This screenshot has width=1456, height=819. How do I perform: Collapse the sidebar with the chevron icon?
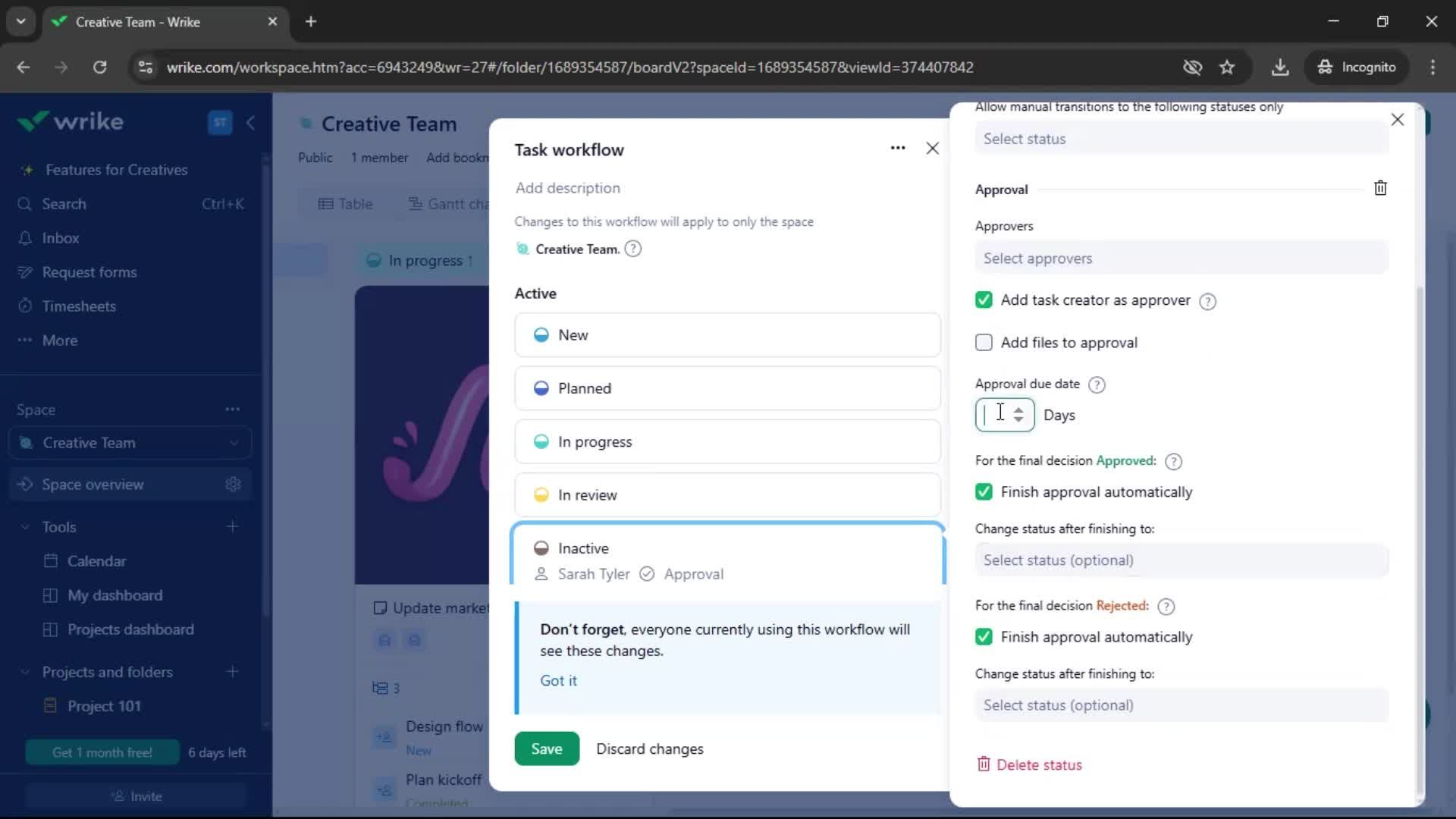click(x=250, y=122)
